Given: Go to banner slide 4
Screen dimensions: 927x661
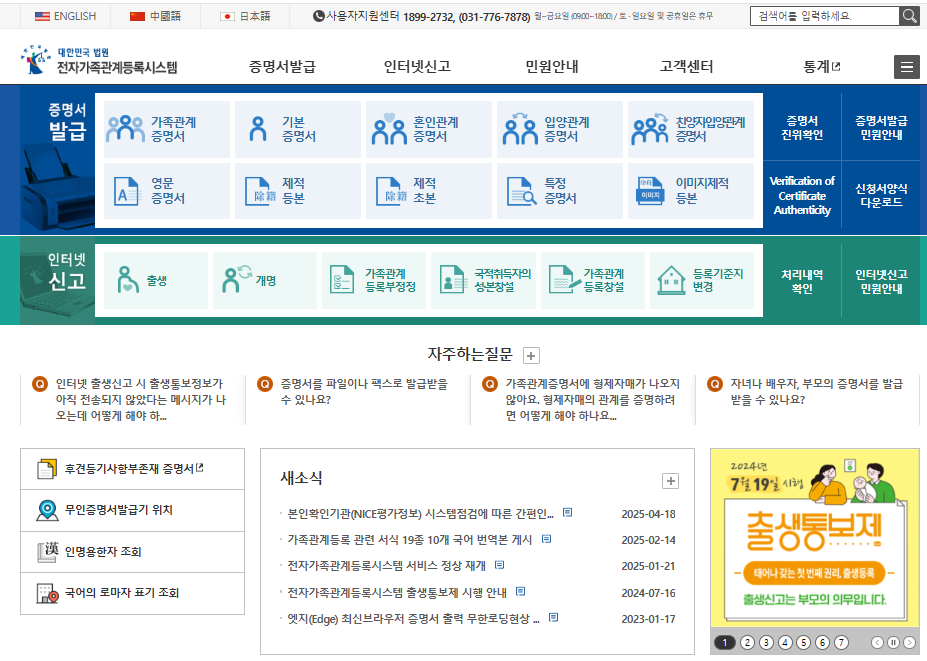Looking at the screenshot, I should [x=785, y=642].
